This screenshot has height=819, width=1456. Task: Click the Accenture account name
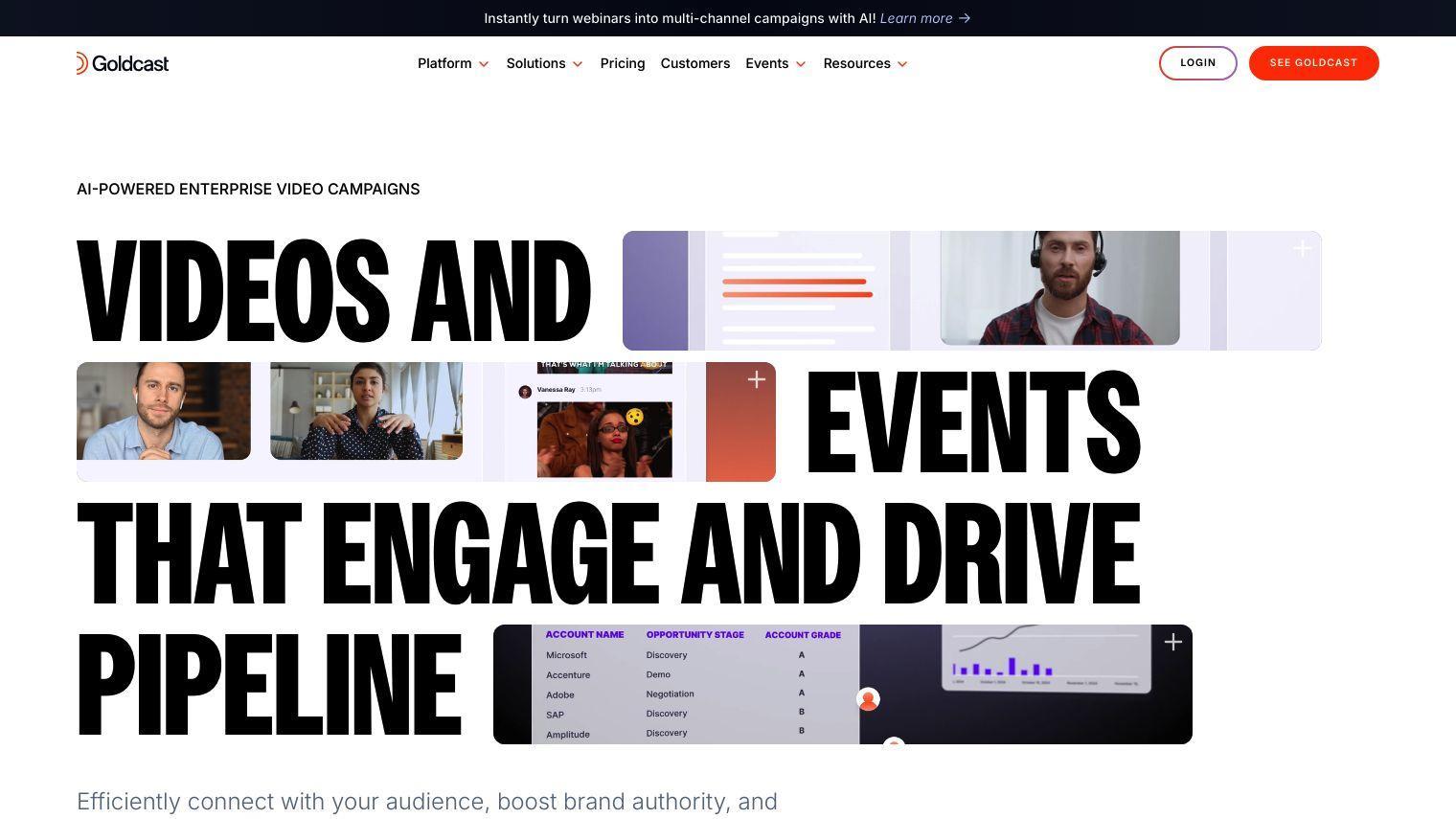pyautogui.click(x=568, y=675)
